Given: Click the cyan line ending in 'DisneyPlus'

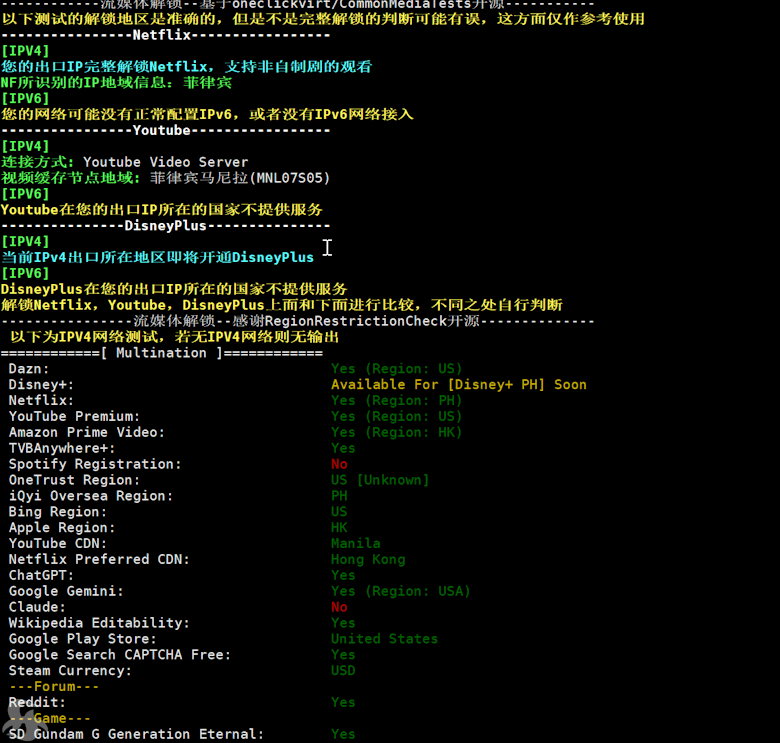Looking at the screenshot, I should (157, 258).
